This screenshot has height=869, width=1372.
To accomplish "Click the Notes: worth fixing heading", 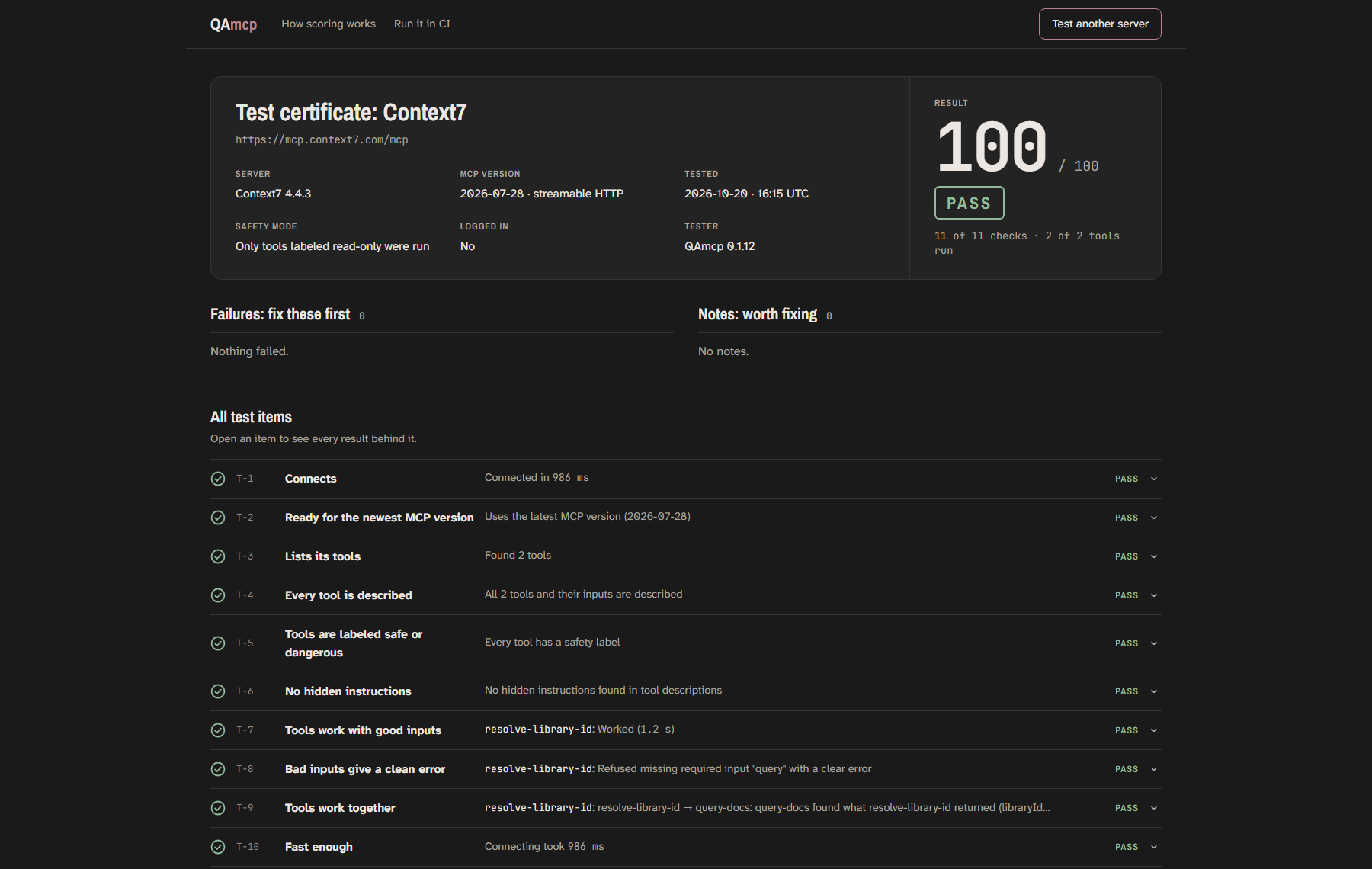I will pyautogui.click(x=758, y=314).
